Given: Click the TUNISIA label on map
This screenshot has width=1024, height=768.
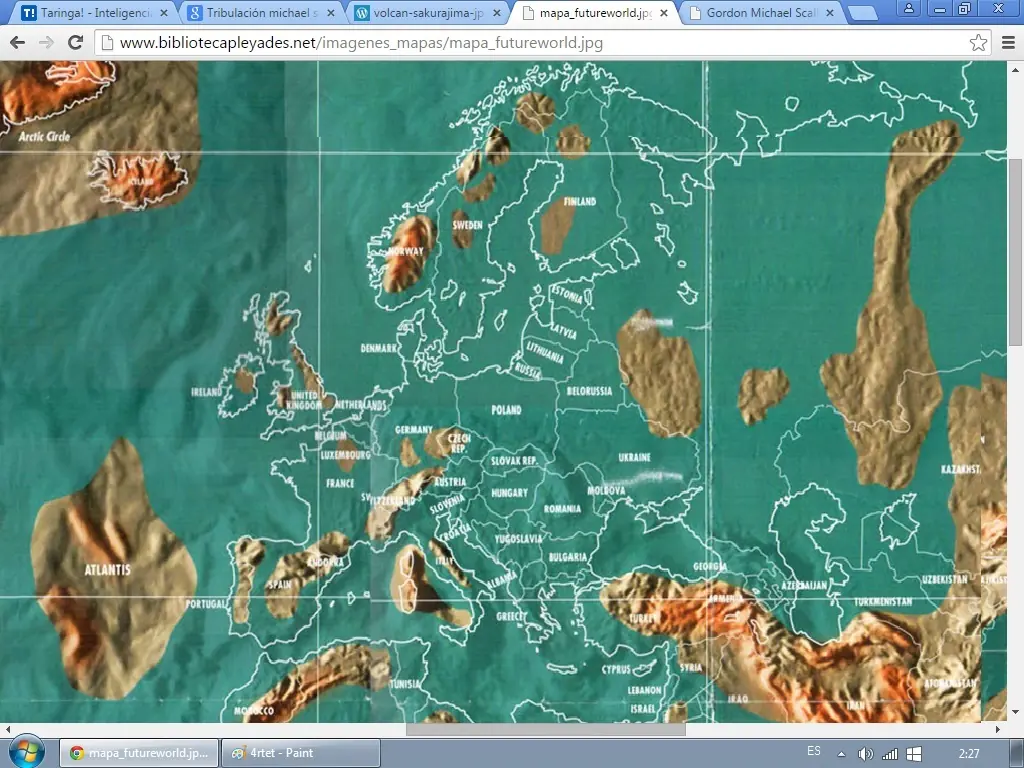Looking at the screenshot, I should pos(405,684).
